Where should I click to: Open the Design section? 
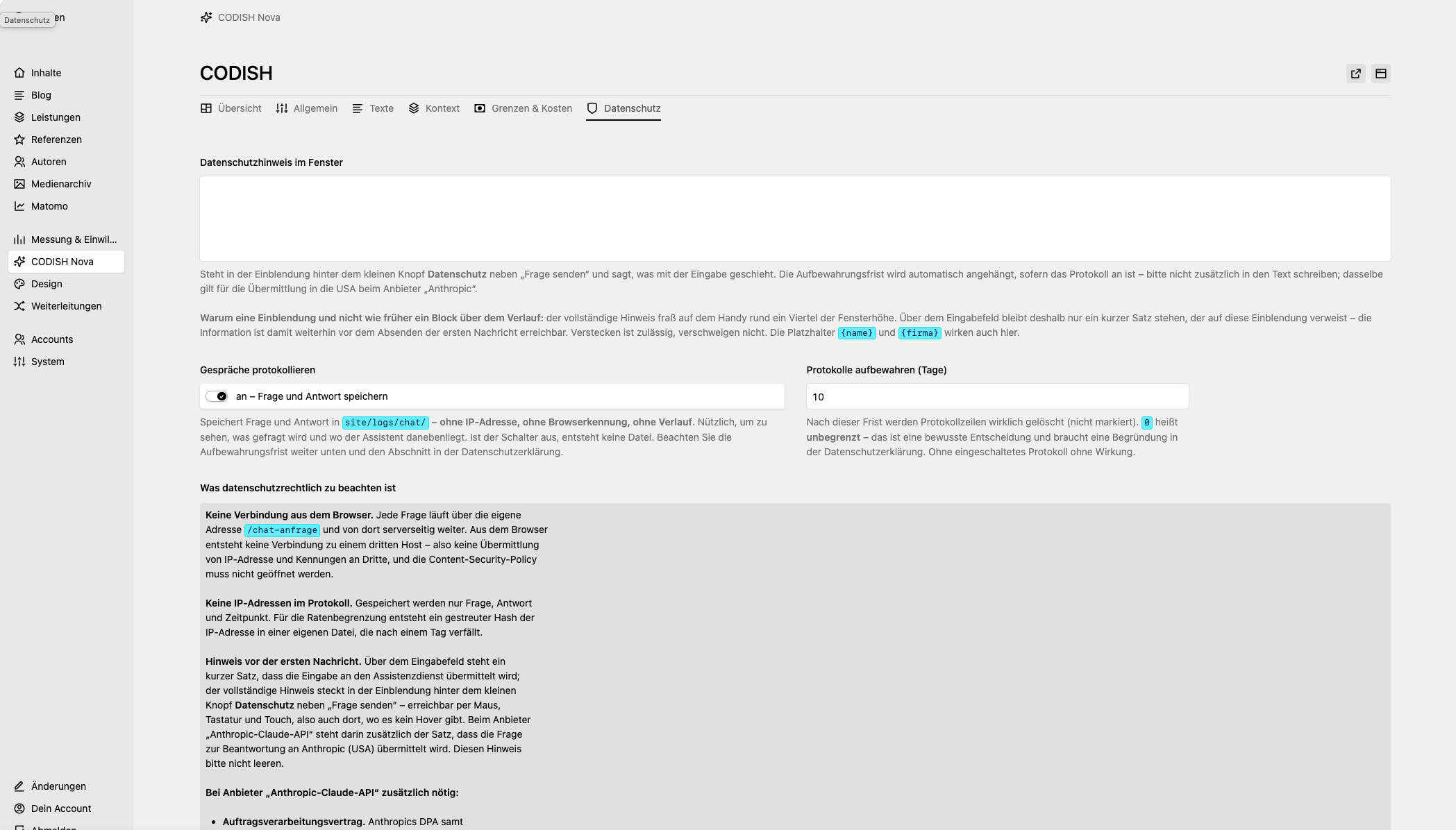[66, 284]
